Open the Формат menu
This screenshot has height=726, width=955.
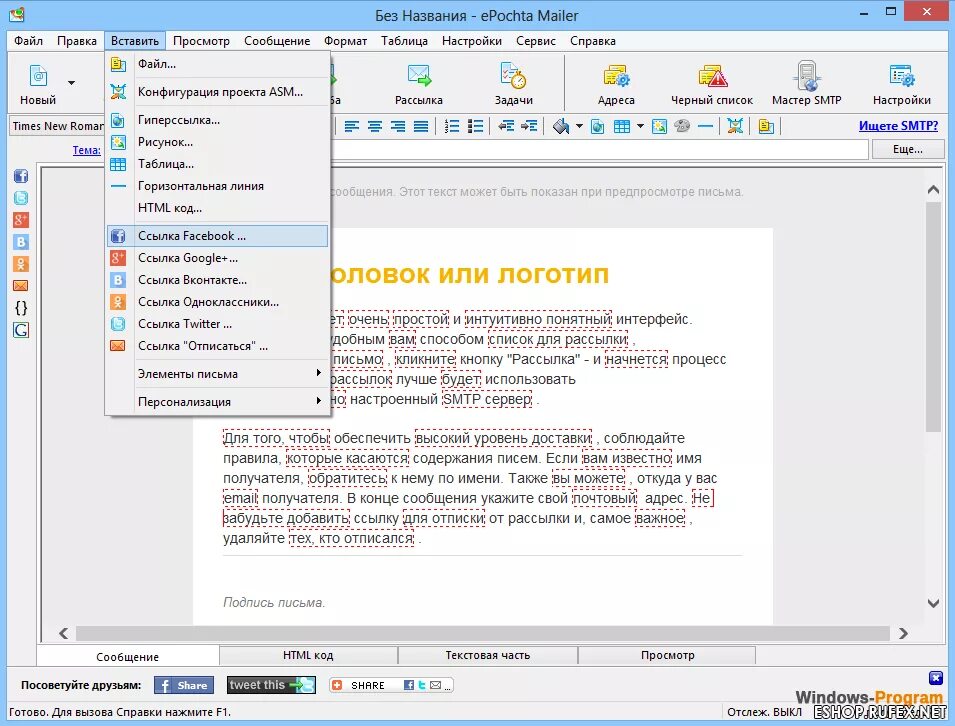(345, 41)
